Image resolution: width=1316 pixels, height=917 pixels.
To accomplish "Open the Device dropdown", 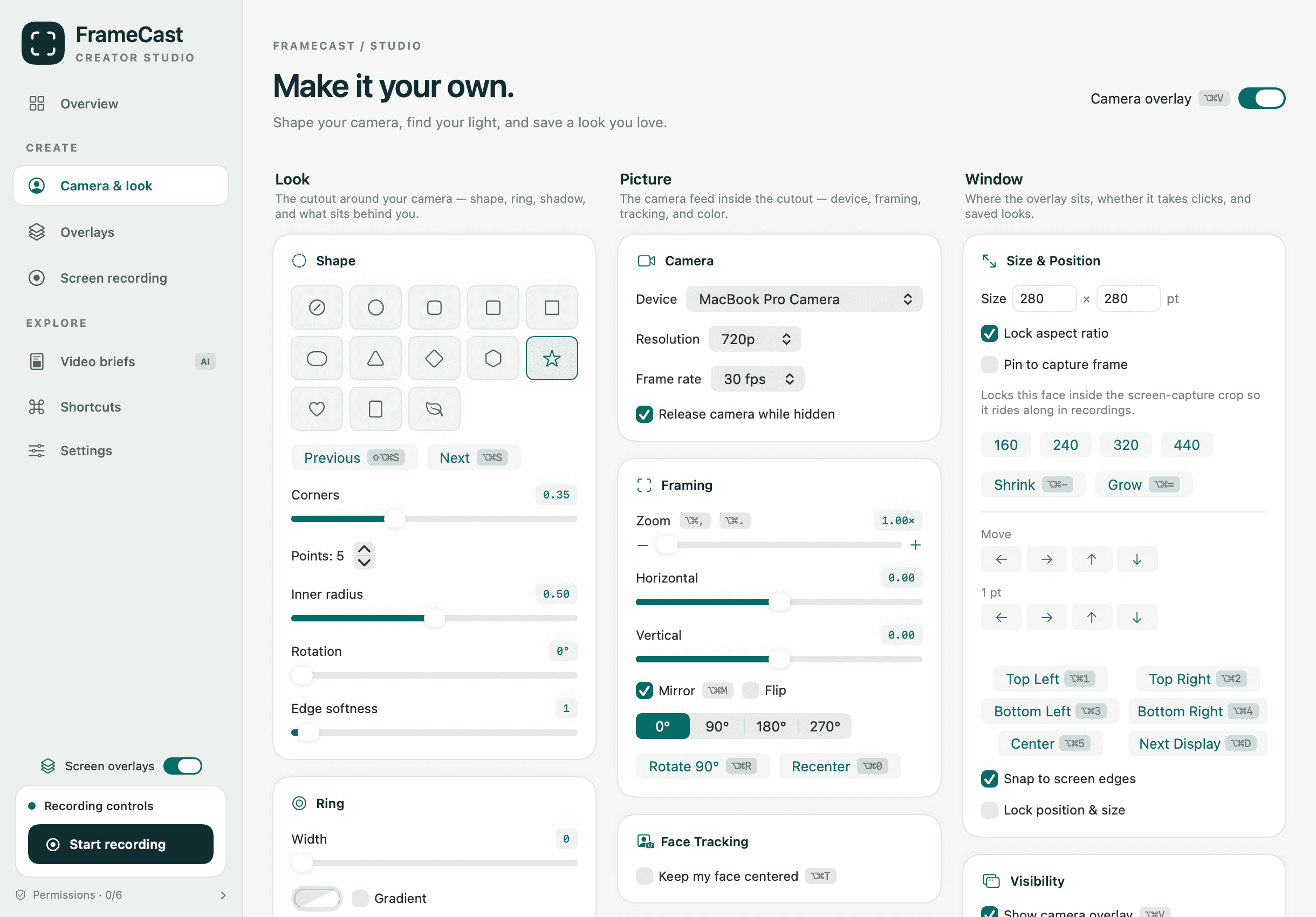I will click(x=804, y=299).
